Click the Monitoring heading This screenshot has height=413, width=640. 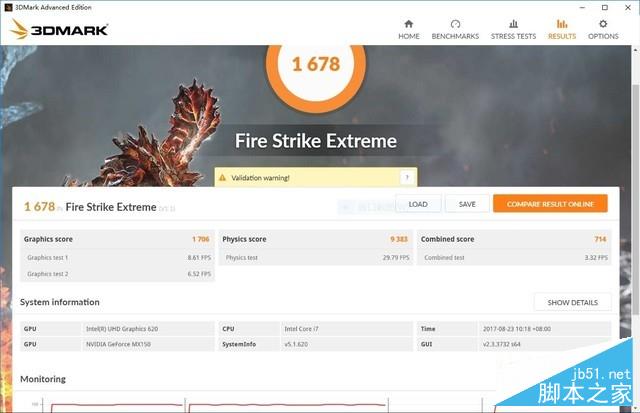coord(43,379)
